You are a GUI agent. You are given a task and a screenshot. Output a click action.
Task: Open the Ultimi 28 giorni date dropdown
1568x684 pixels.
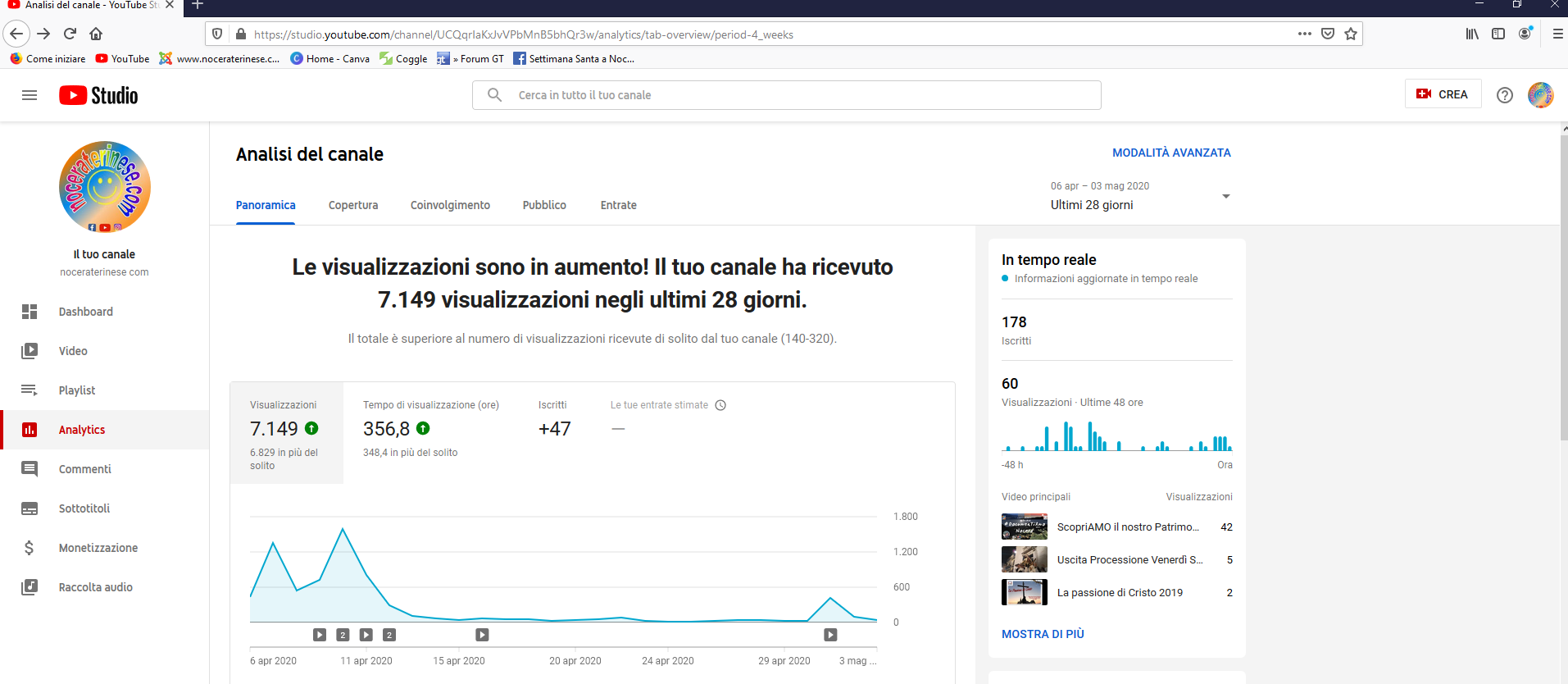click(1140, 196)
